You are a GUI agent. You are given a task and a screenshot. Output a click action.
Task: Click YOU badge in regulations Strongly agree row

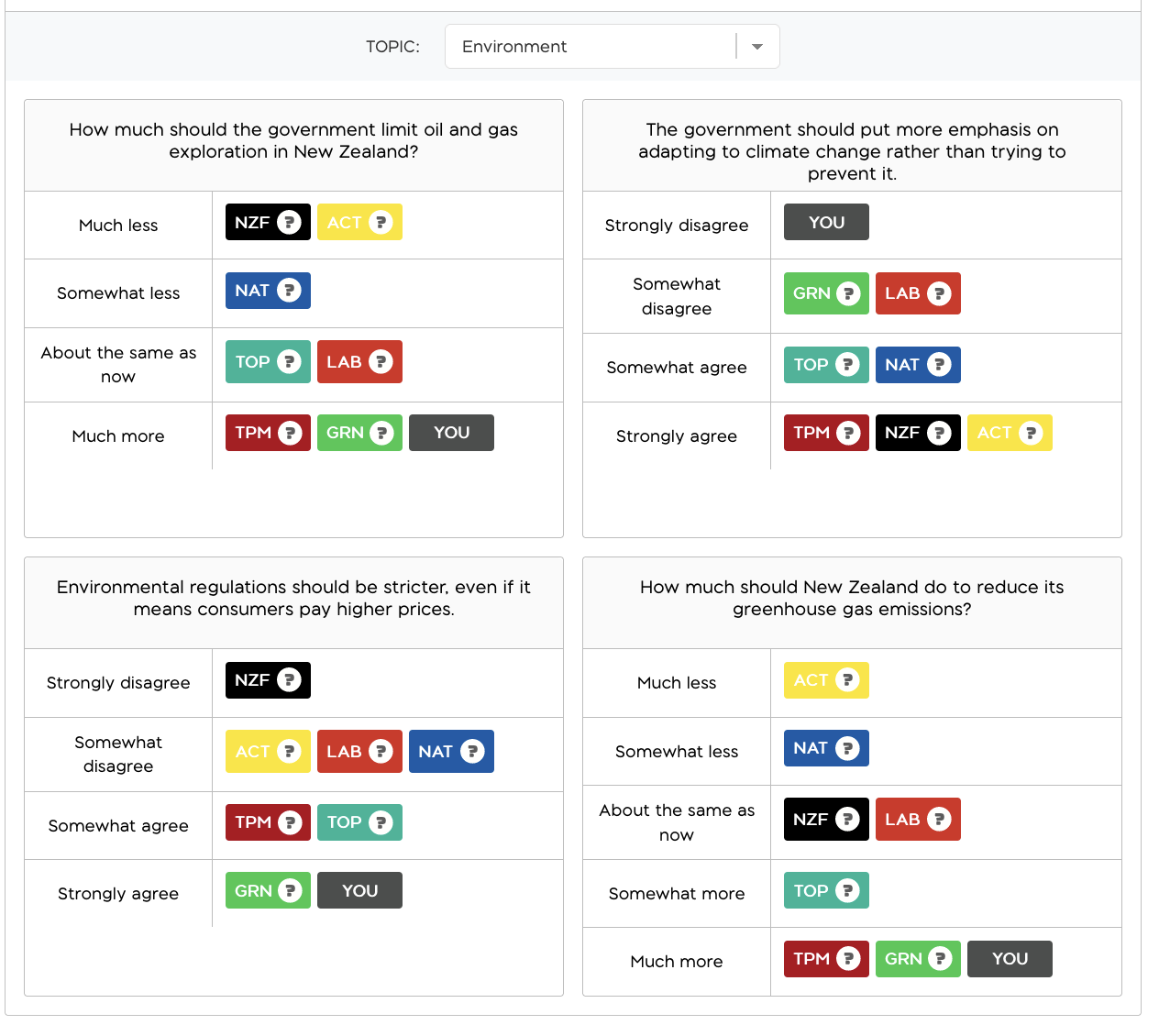(359, 890)
